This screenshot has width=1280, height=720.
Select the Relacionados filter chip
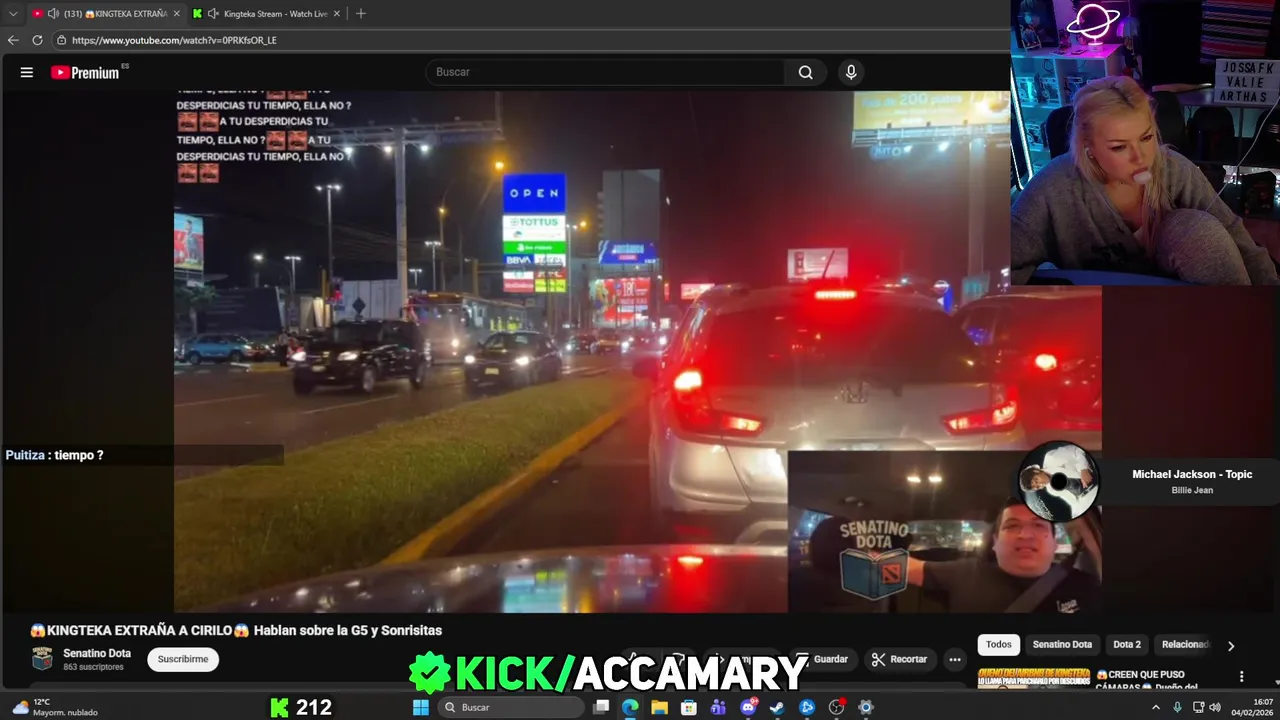pos(1185,645)
